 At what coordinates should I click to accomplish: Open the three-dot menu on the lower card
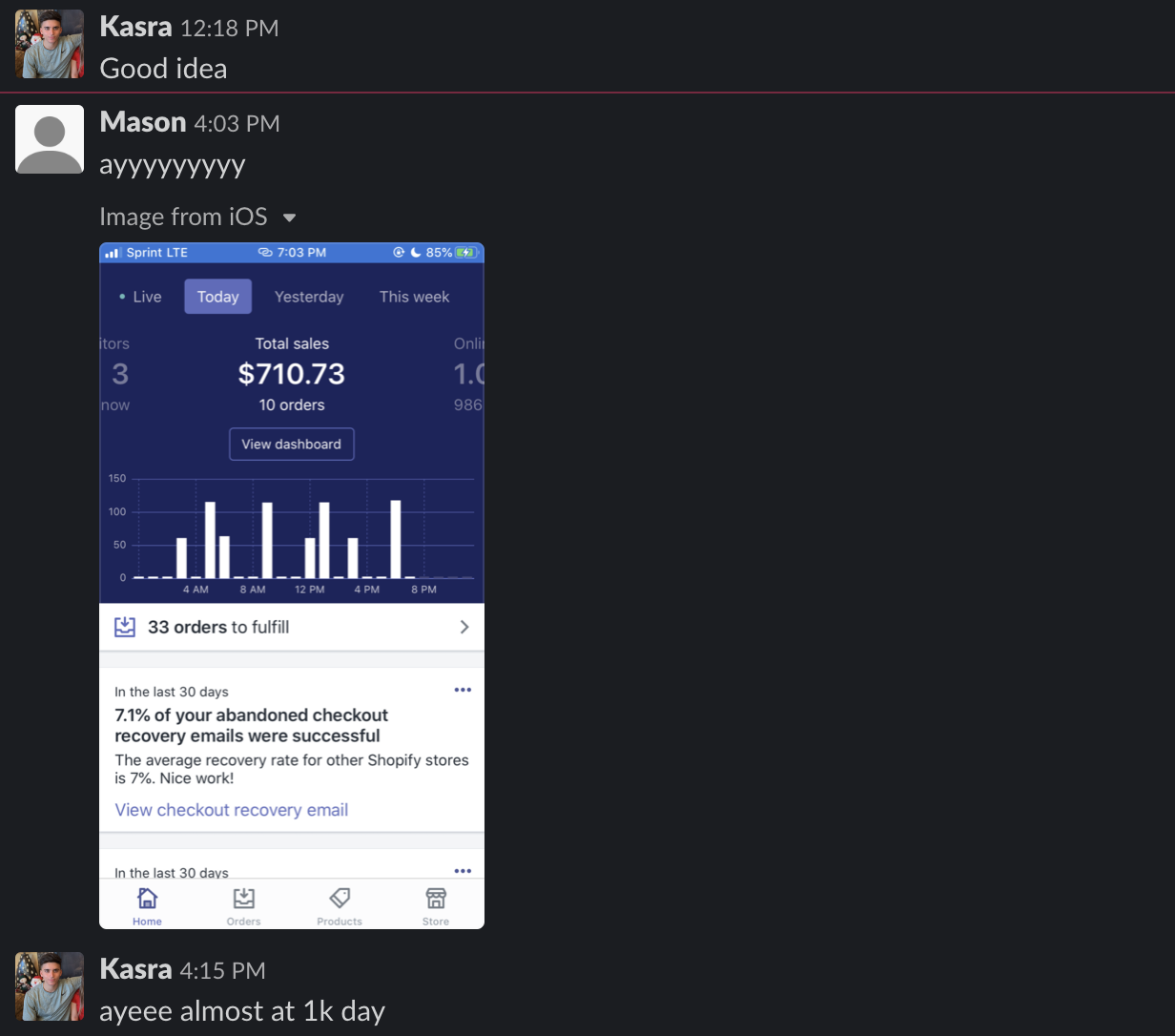463,870
